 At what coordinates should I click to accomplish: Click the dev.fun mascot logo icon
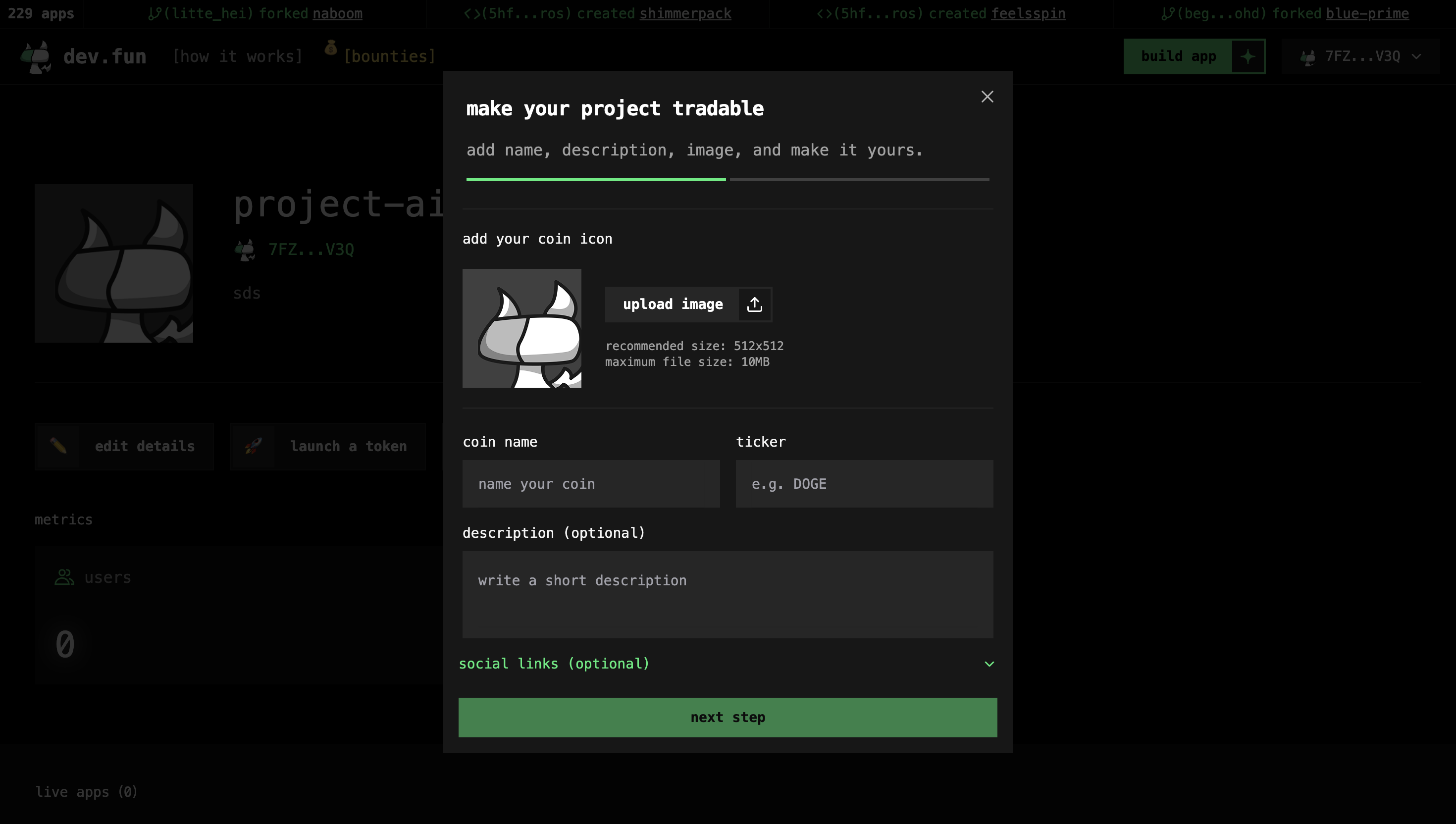(x=36, y=56)
